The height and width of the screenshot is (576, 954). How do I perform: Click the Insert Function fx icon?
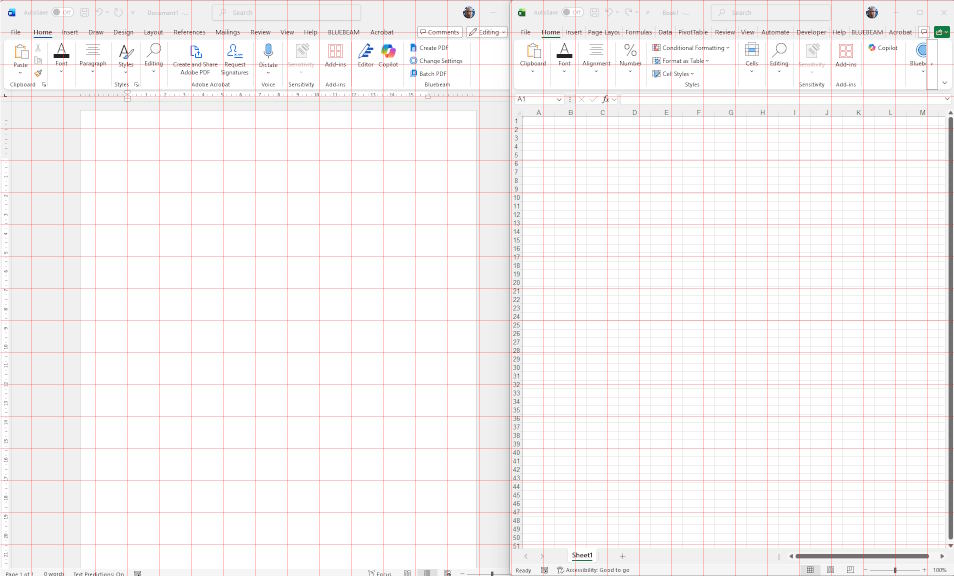pyautogui.click(x=606, y=99)
